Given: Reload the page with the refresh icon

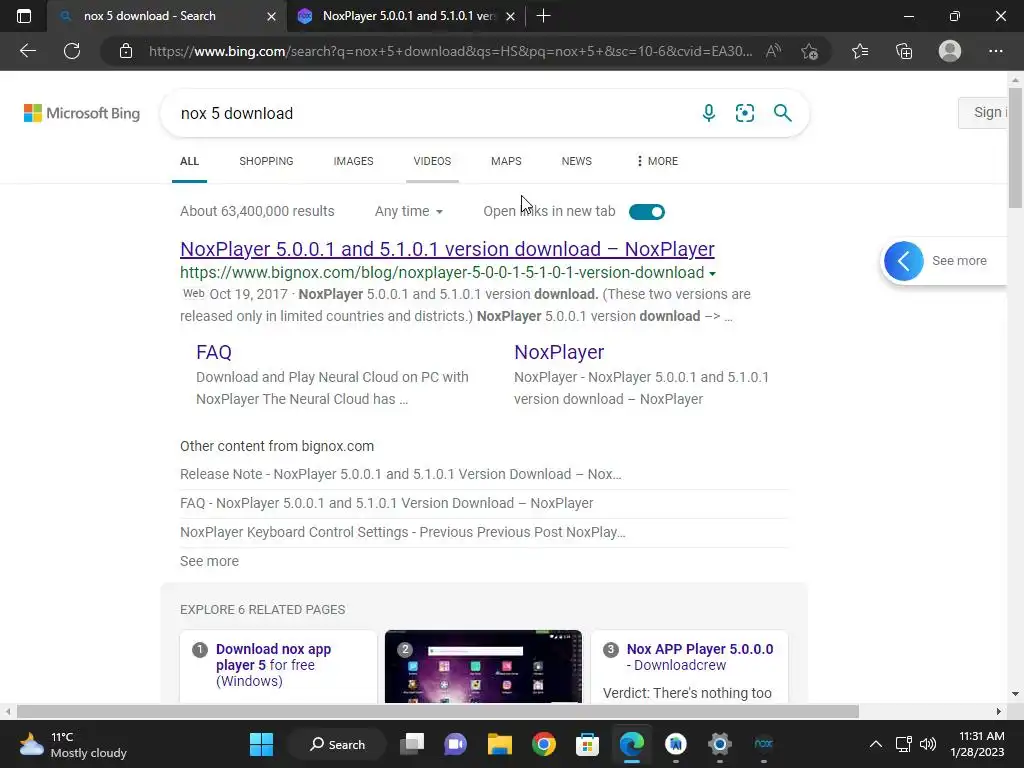Looking at the screenshot, I should click(x=72, y=51).
